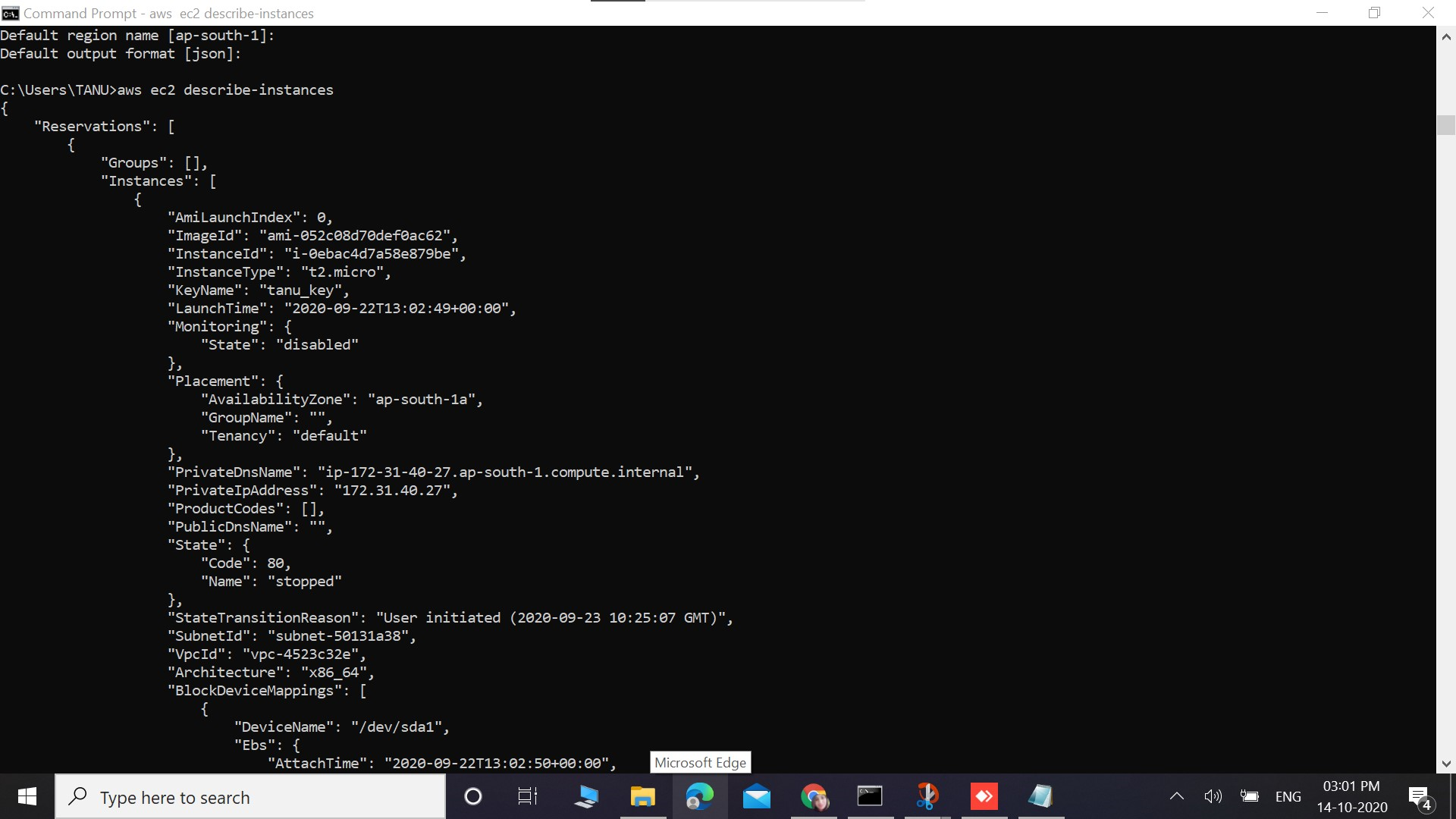Click the SubnetId subnet-50131a38 line
The width and height of the screenshot is (1456, 819).
tap(292, 636)
